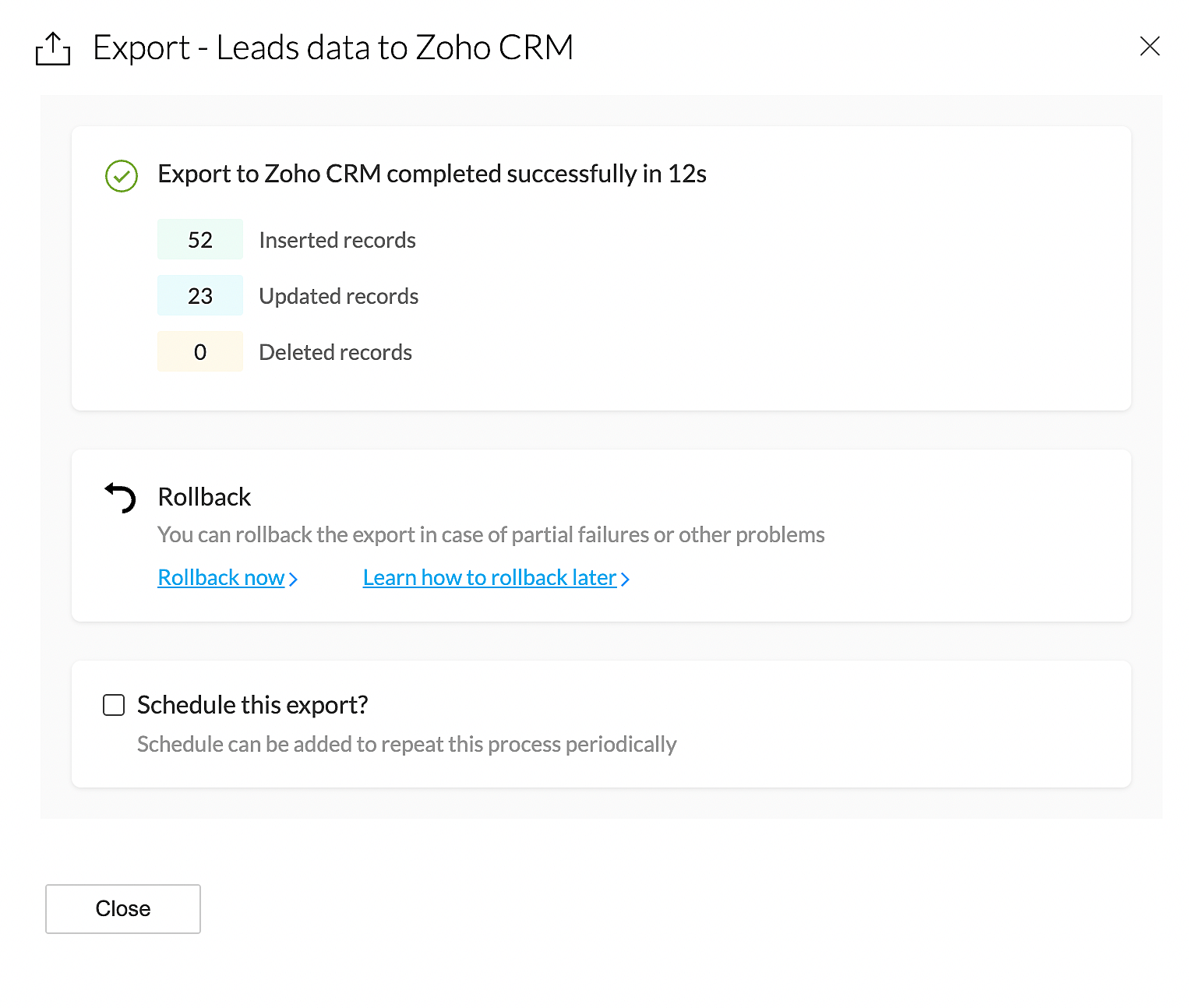Screen dimensions: 1189x1008
Task: Click chevron after Learn how to rollback later
Action: [x=625, y=580]
